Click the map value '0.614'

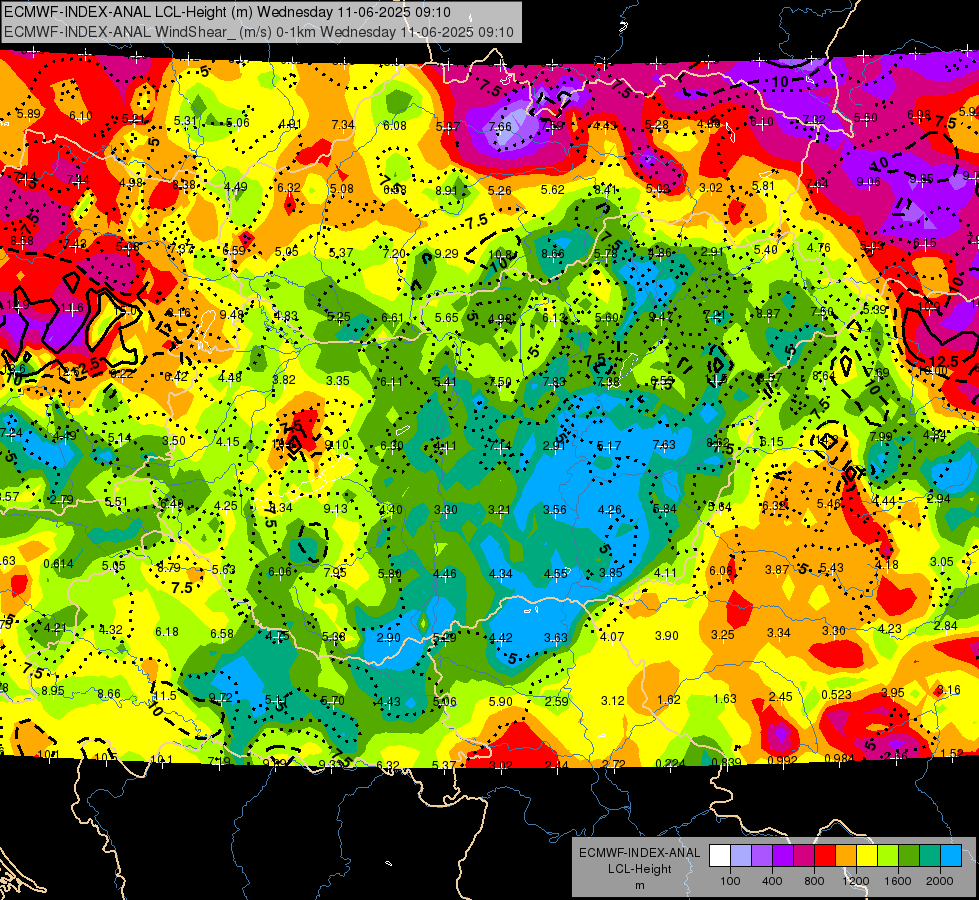(59, 564)
